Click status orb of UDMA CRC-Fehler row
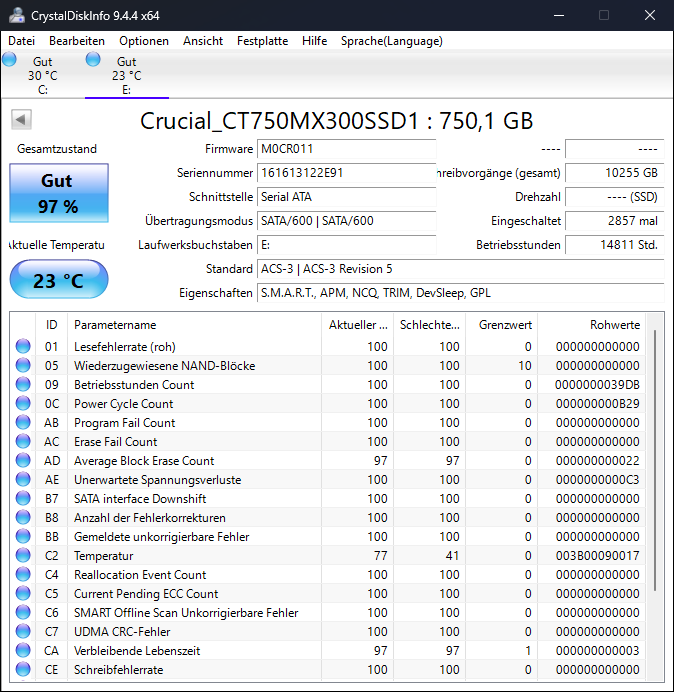This screenshot has width=674, height=692. [23, 631]
